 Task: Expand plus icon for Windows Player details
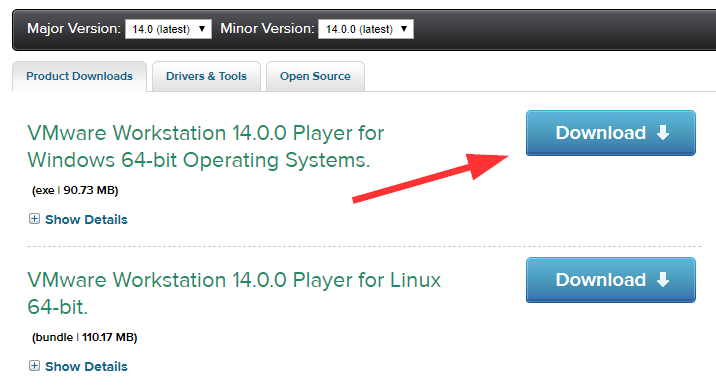pyautogui.click(x=34, y=219)
